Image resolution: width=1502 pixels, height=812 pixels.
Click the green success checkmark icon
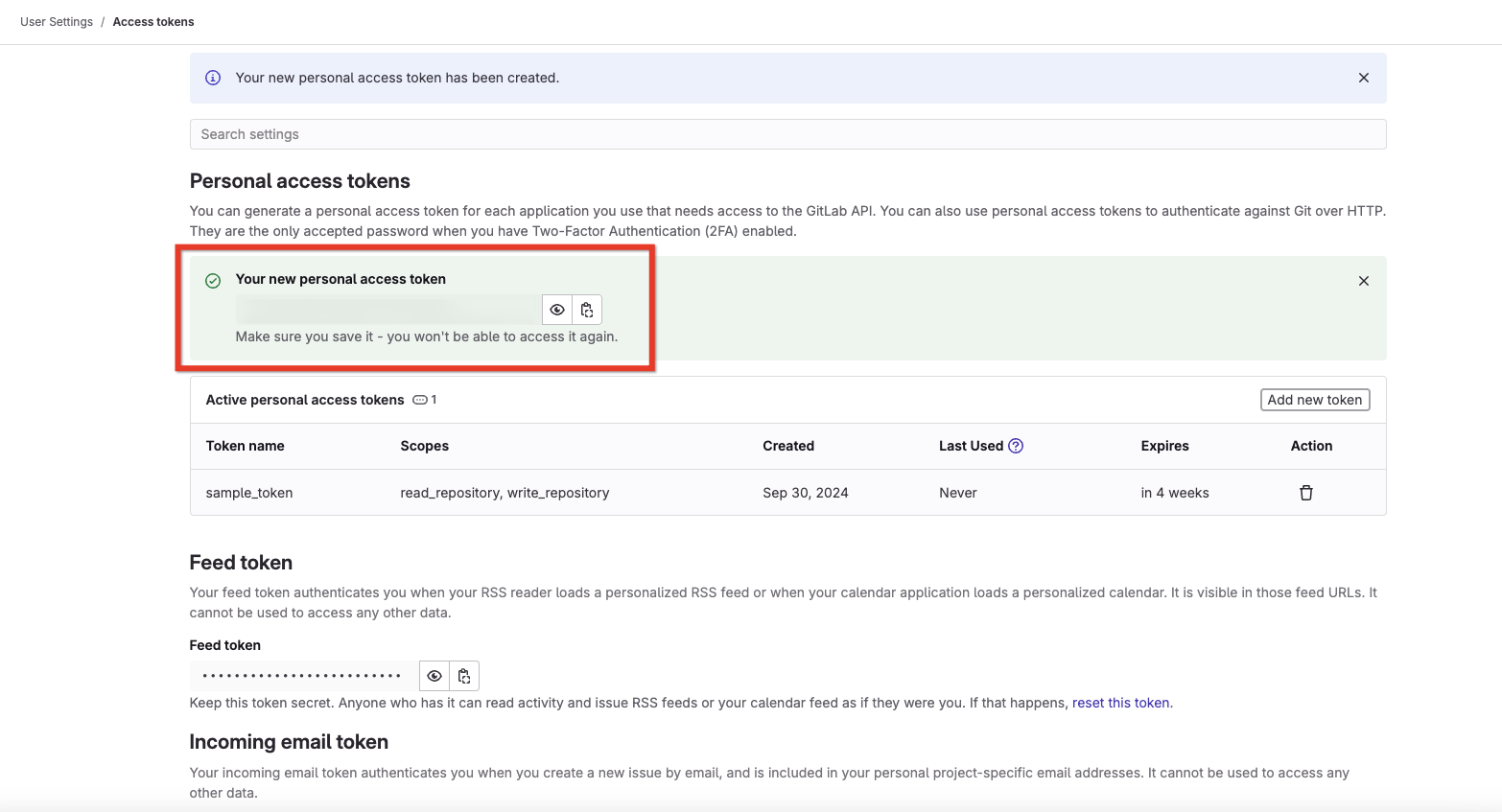click(213, 281)
